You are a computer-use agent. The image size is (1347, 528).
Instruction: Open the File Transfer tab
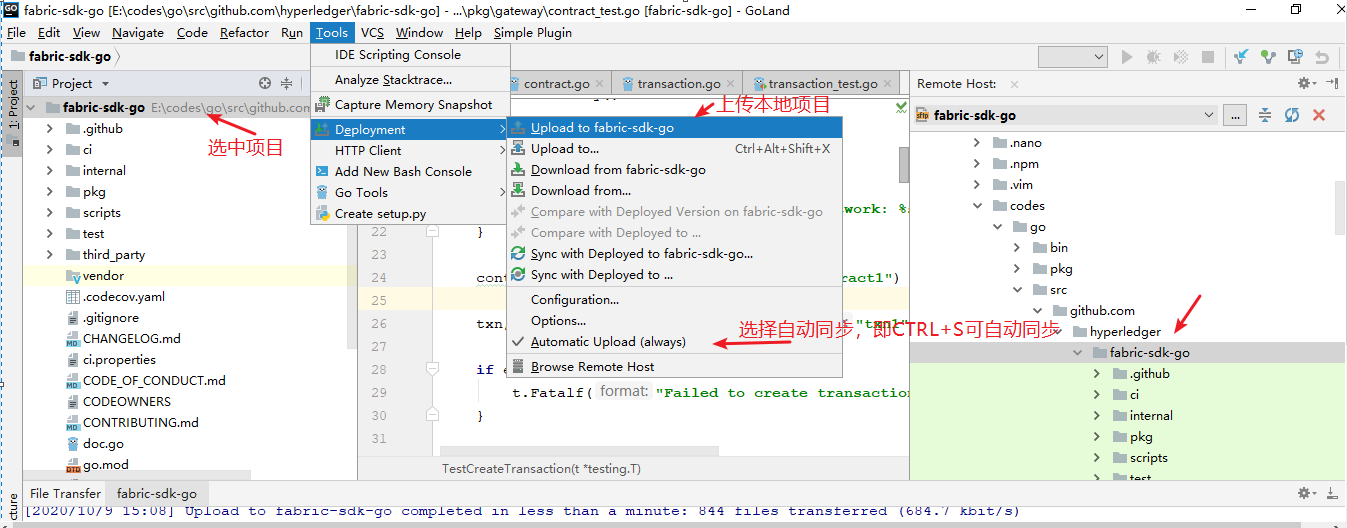(x=65, y=493)
